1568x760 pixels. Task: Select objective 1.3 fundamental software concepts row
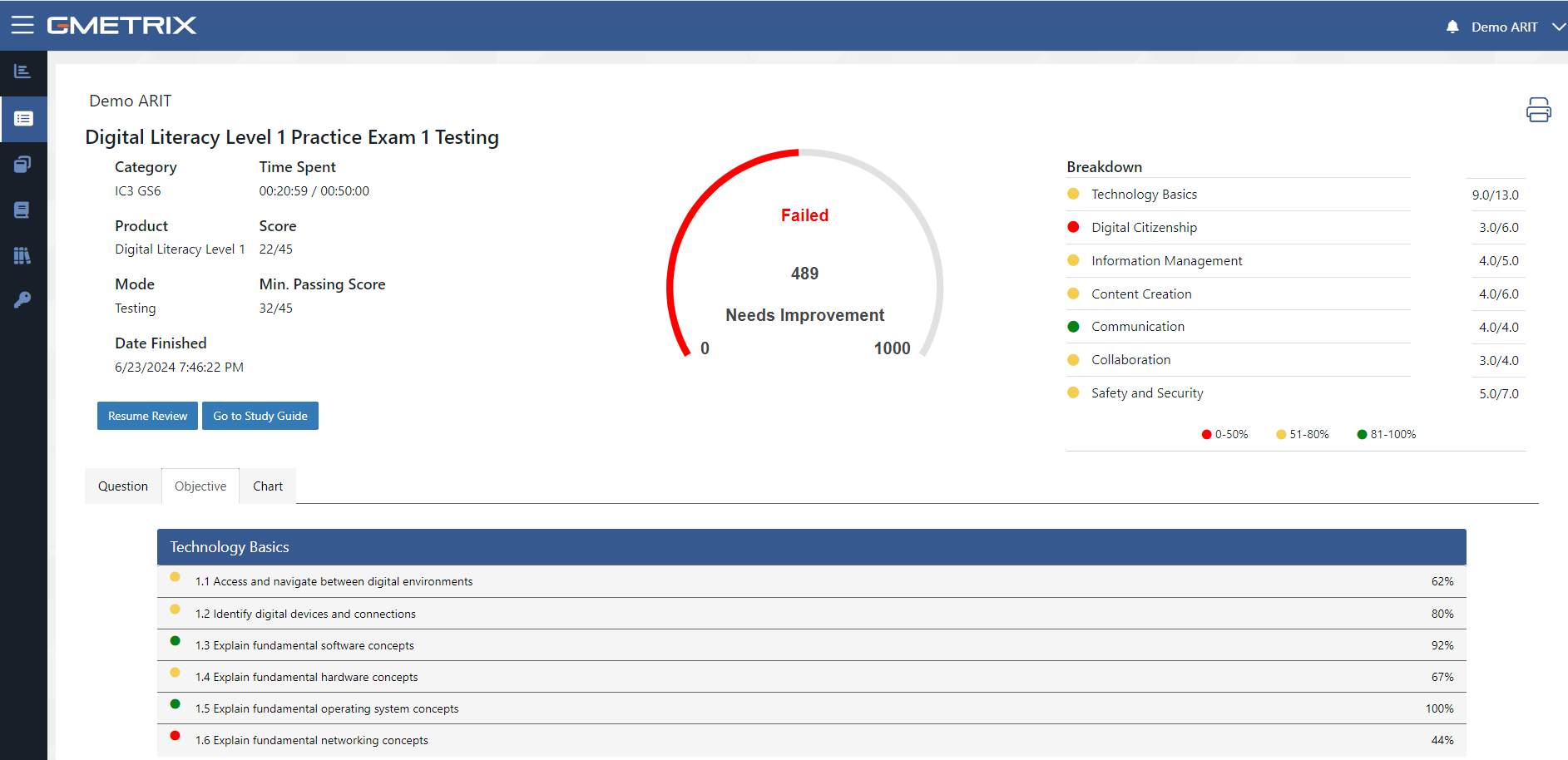point(811,645)
